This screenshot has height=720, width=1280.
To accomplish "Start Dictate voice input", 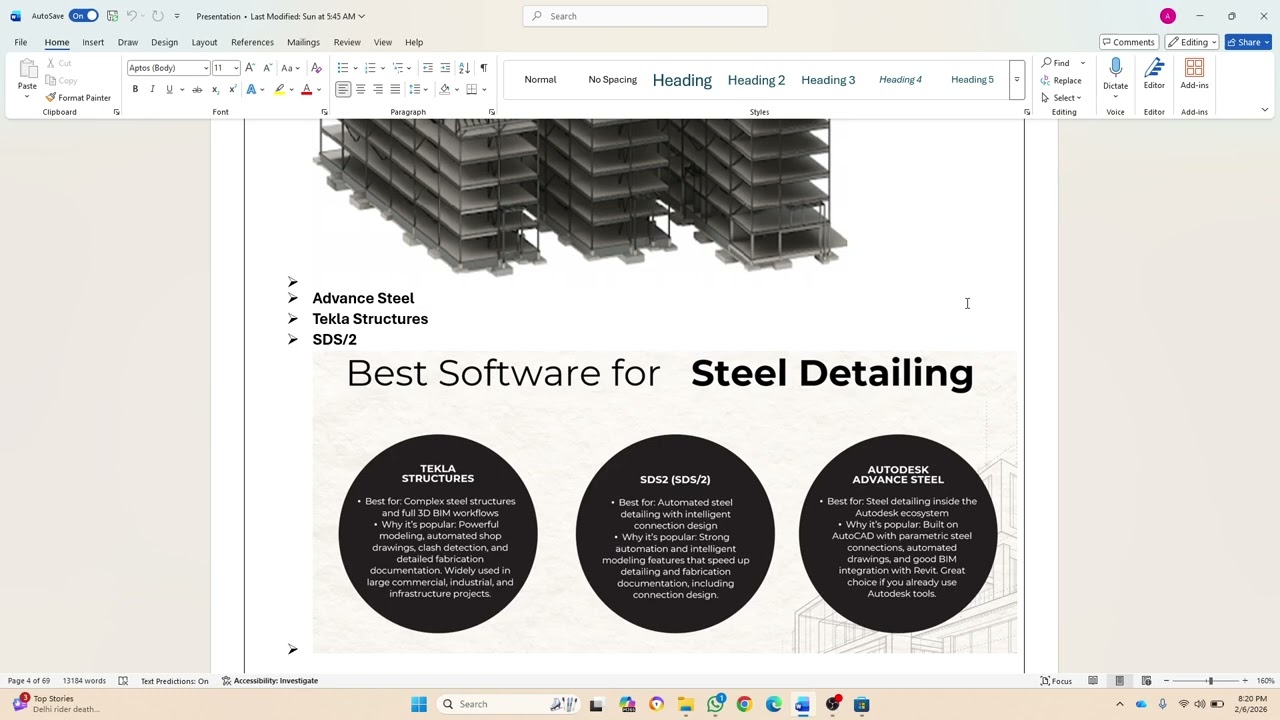I will coord(1115,73).
